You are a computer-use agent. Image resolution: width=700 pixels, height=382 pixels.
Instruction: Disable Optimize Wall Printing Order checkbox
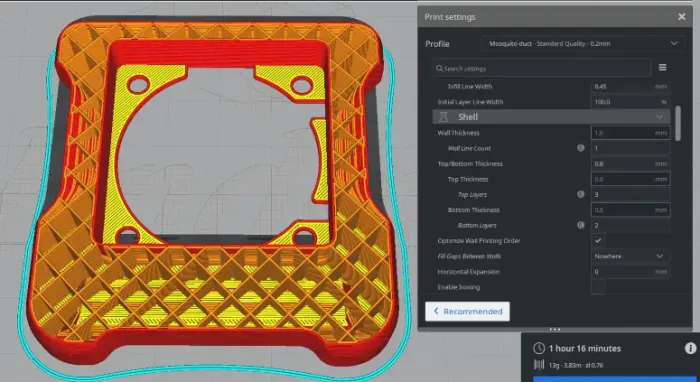point(598,241)
